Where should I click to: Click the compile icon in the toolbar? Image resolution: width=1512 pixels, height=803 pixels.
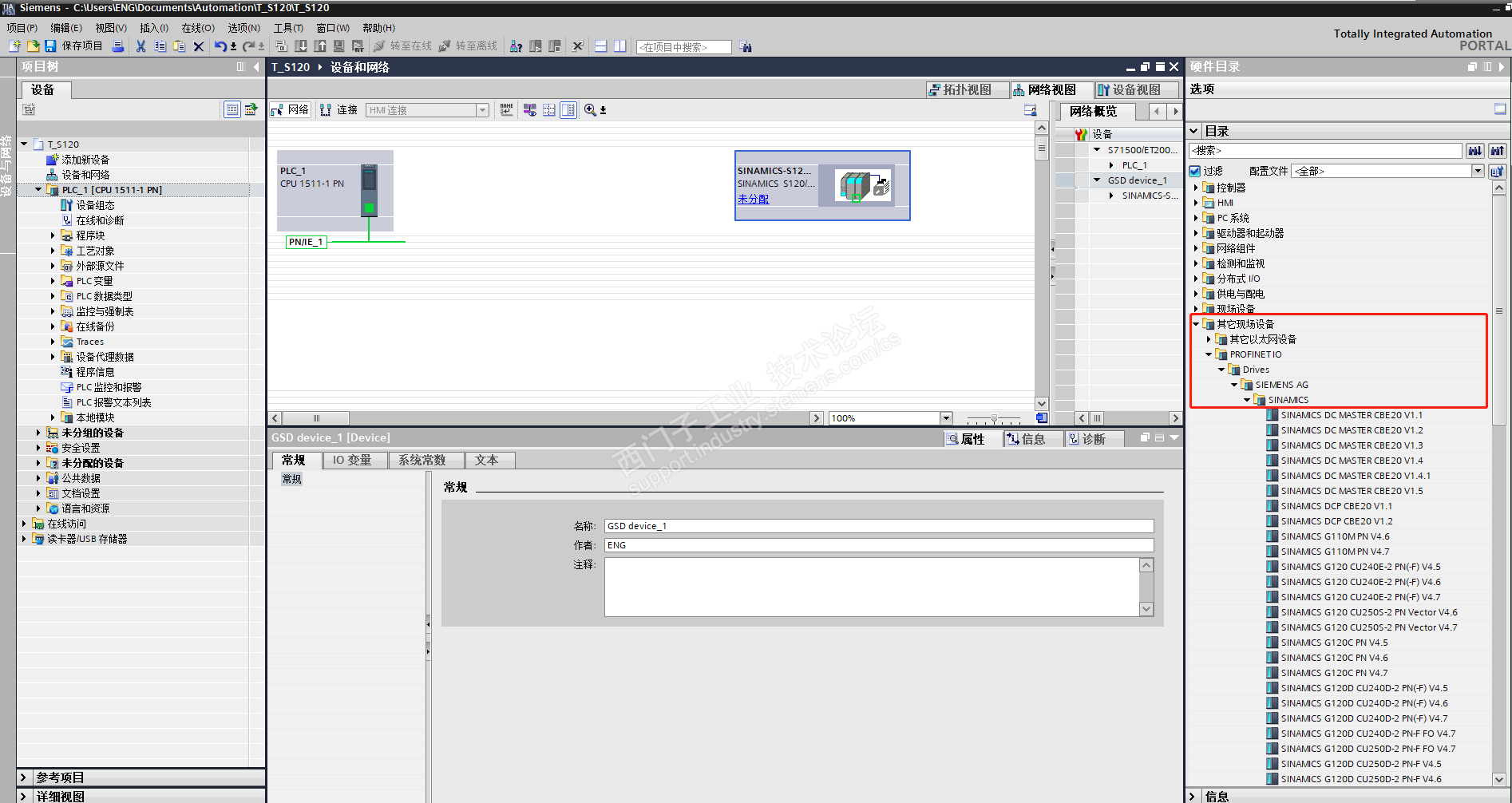point(281,46)
